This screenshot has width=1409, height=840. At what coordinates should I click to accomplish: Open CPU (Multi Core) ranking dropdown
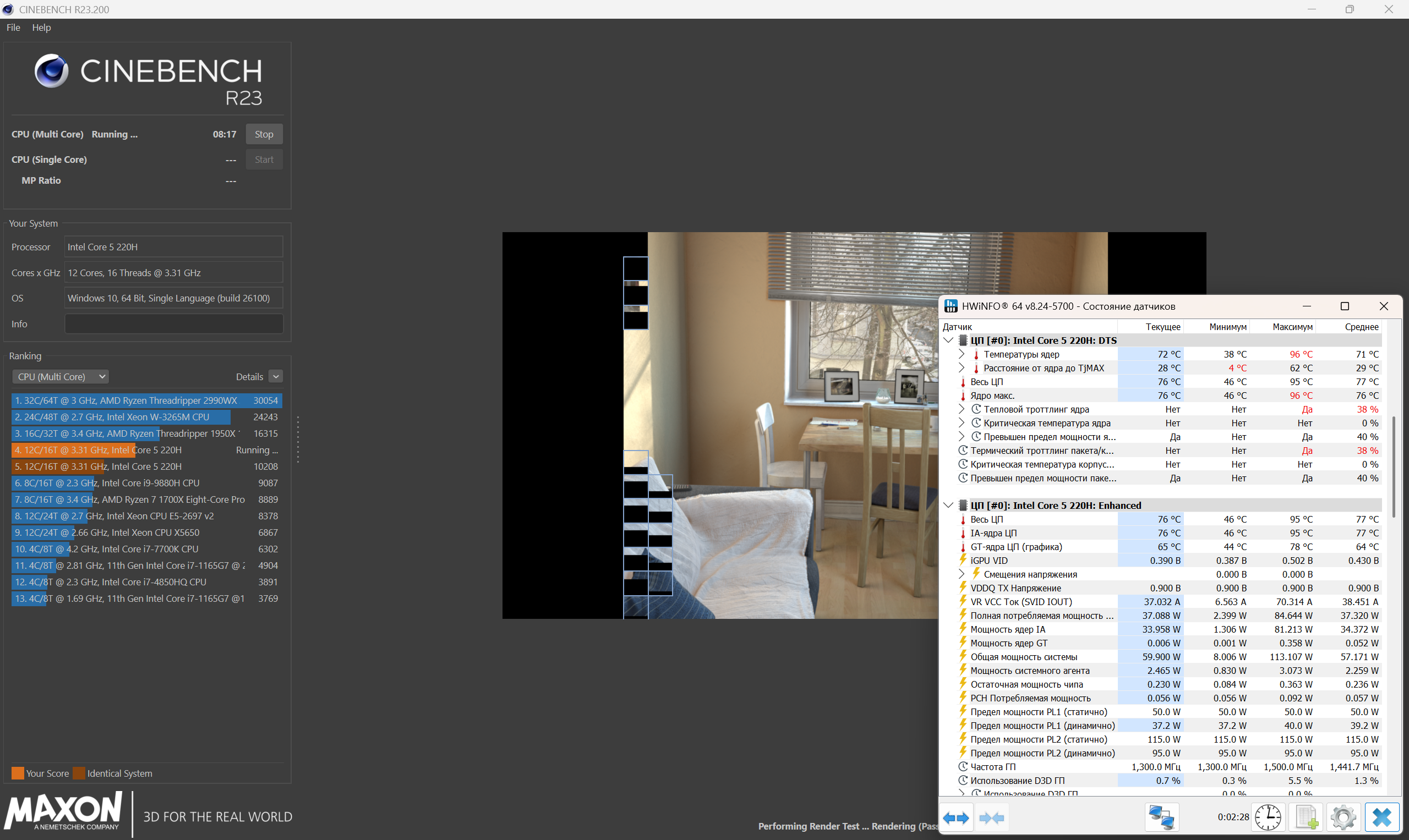coord(60,376)
